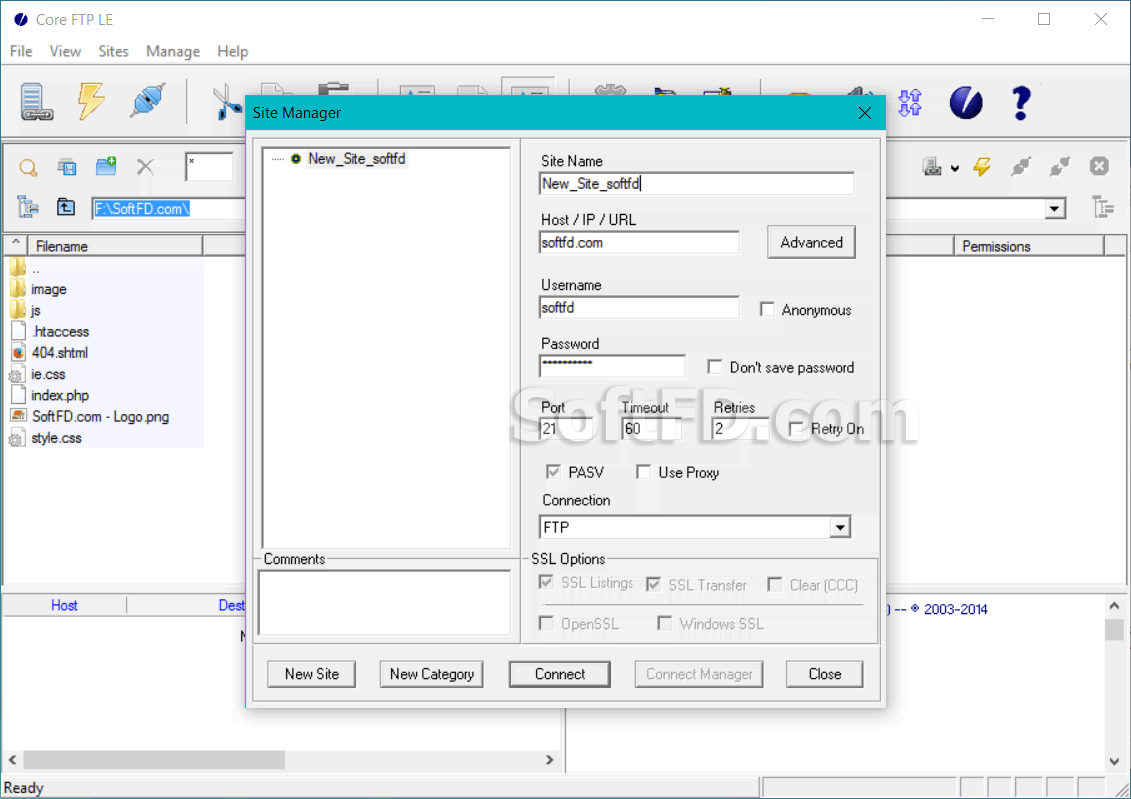The width and height of the screenshot is (1131, 799).
Task: Click the Connect button
Action: pyautogui.click(x=560, y=674)
